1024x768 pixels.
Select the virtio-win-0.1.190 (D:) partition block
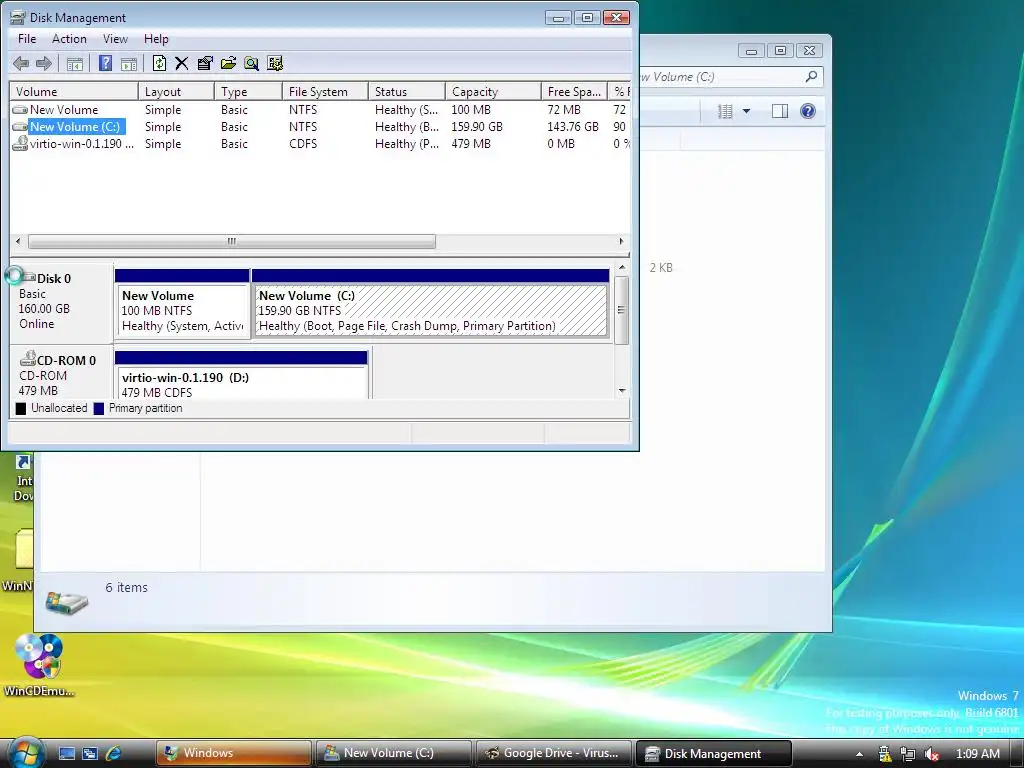click(x=242, y=375)
